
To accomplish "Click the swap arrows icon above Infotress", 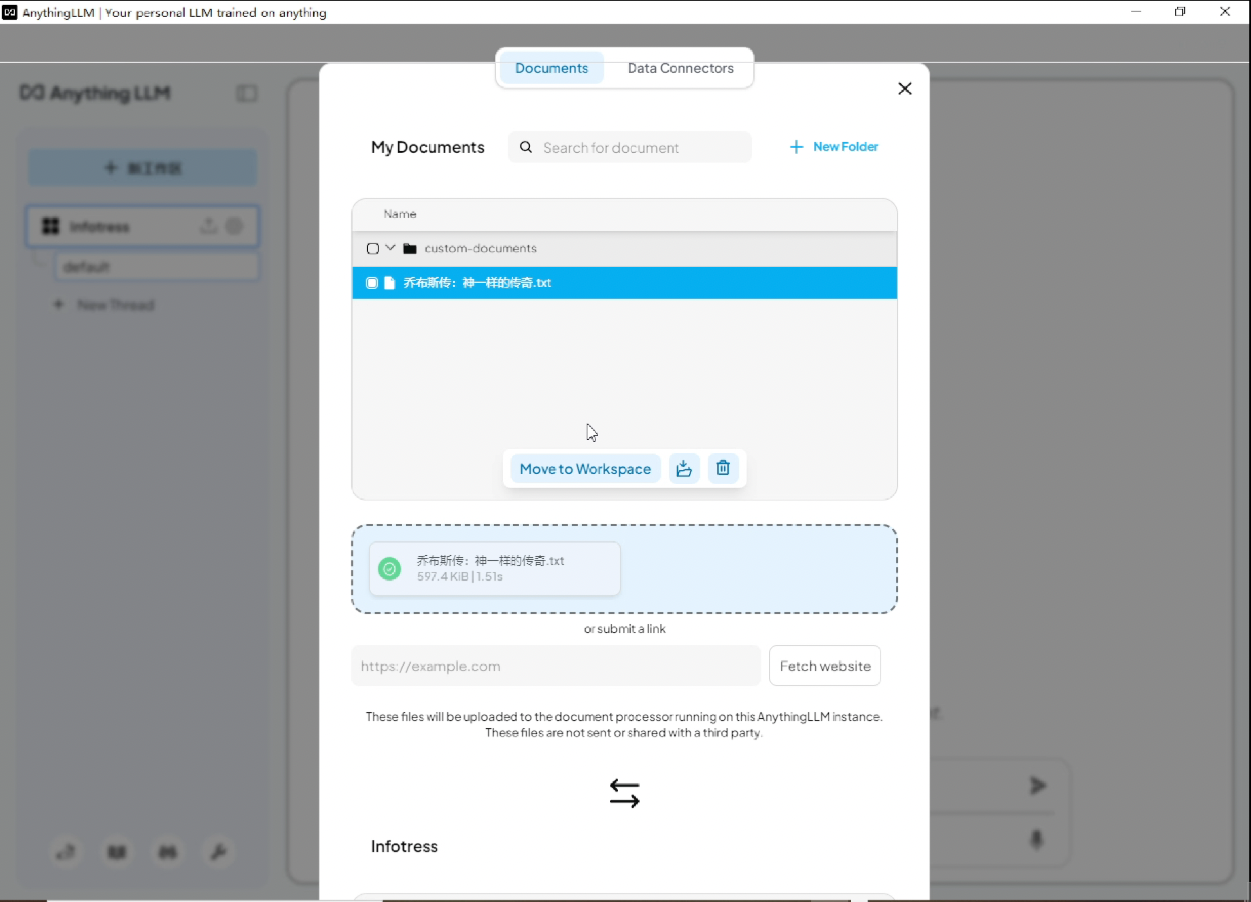I will 624,794.
